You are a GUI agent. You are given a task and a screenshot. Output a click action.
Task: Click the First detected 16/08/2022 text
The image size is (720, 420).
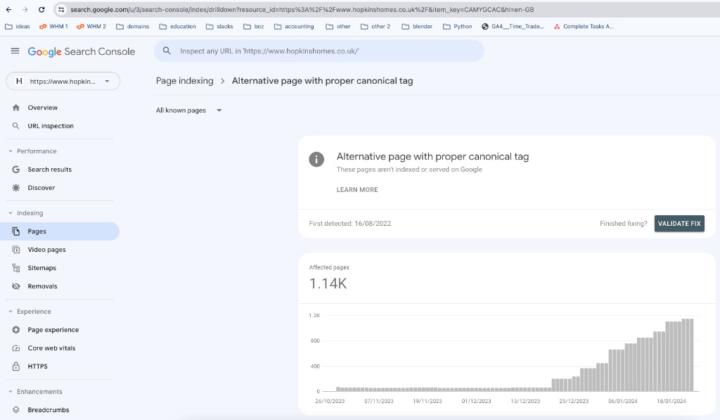point(350,224)
